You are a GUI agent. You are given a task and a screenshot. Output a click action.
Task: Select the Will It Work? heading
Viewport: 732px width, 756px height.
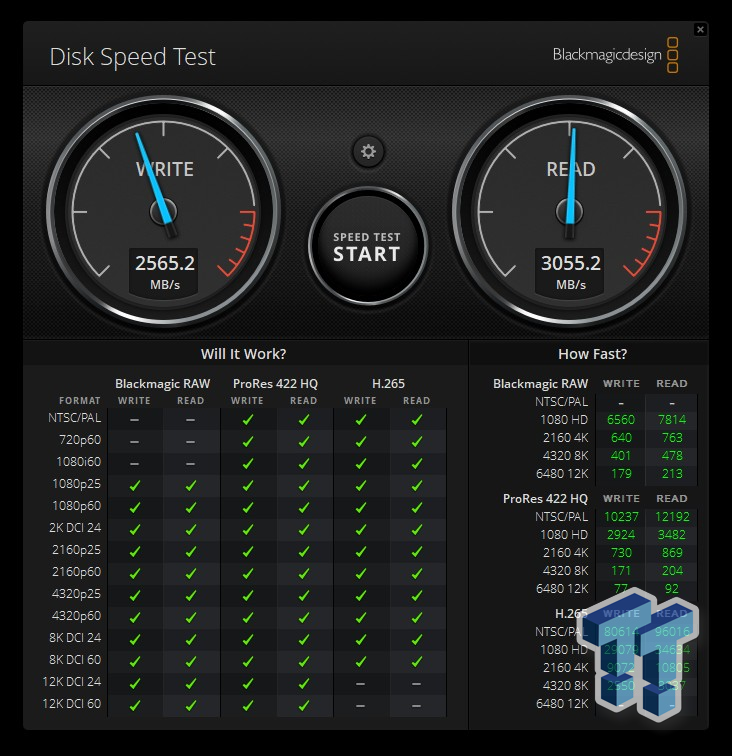[244, 354]
